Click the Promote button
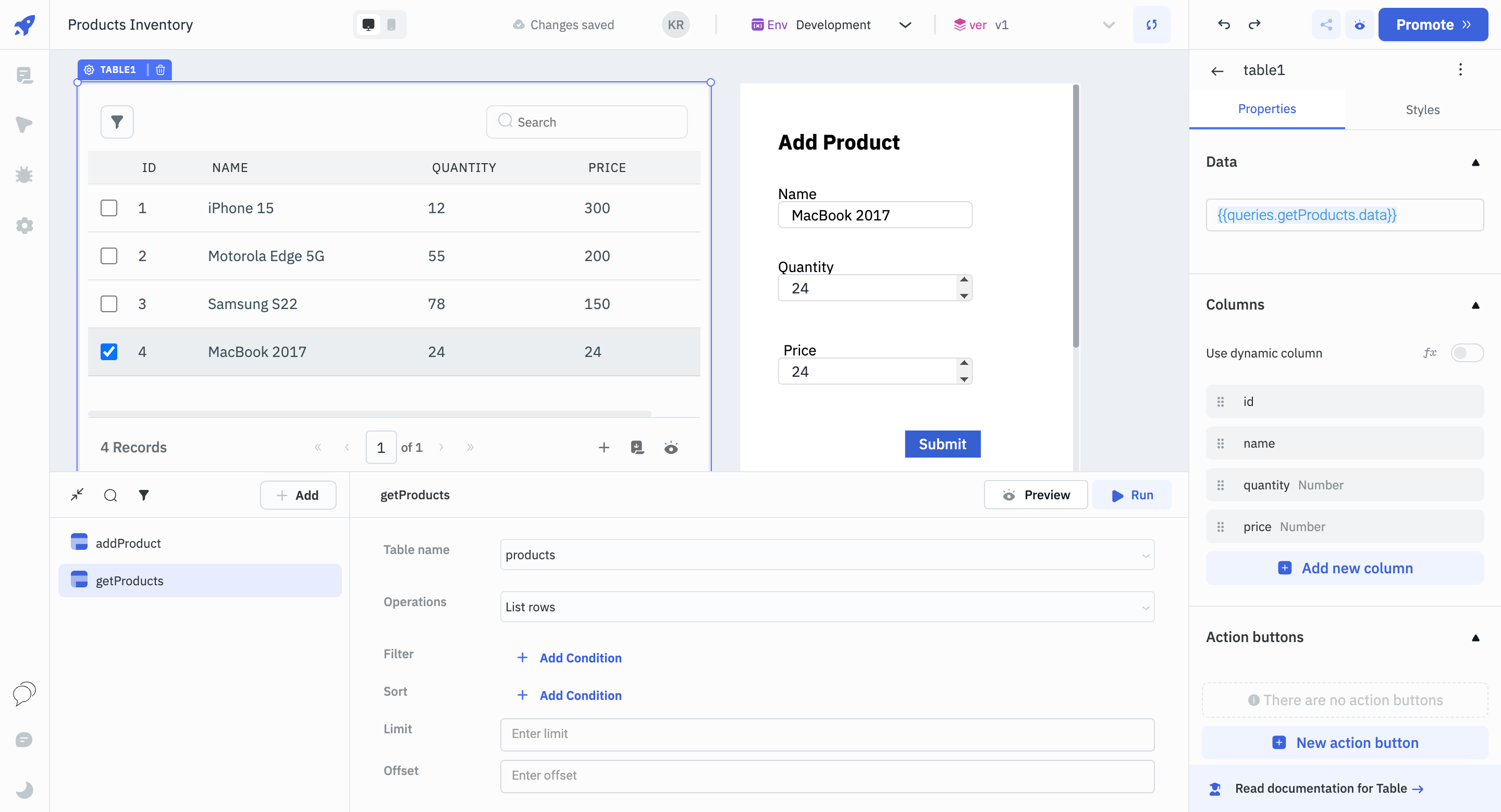This screenshot has width=1501, height=812. (1432, 24)
